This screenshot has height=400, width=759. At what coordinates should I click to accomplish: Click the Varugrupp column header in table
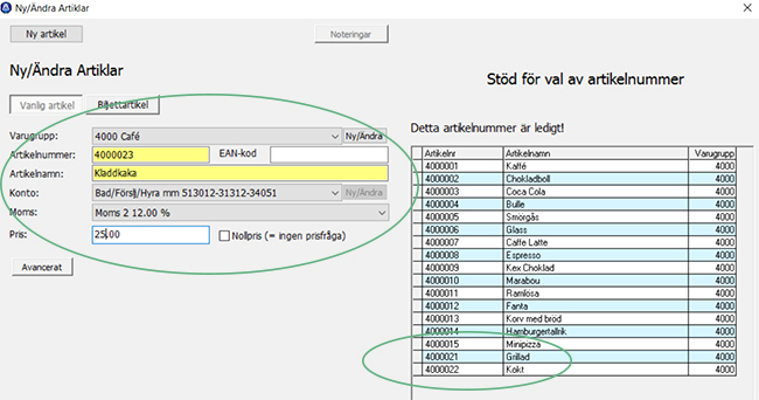click(x=712, y=154)
